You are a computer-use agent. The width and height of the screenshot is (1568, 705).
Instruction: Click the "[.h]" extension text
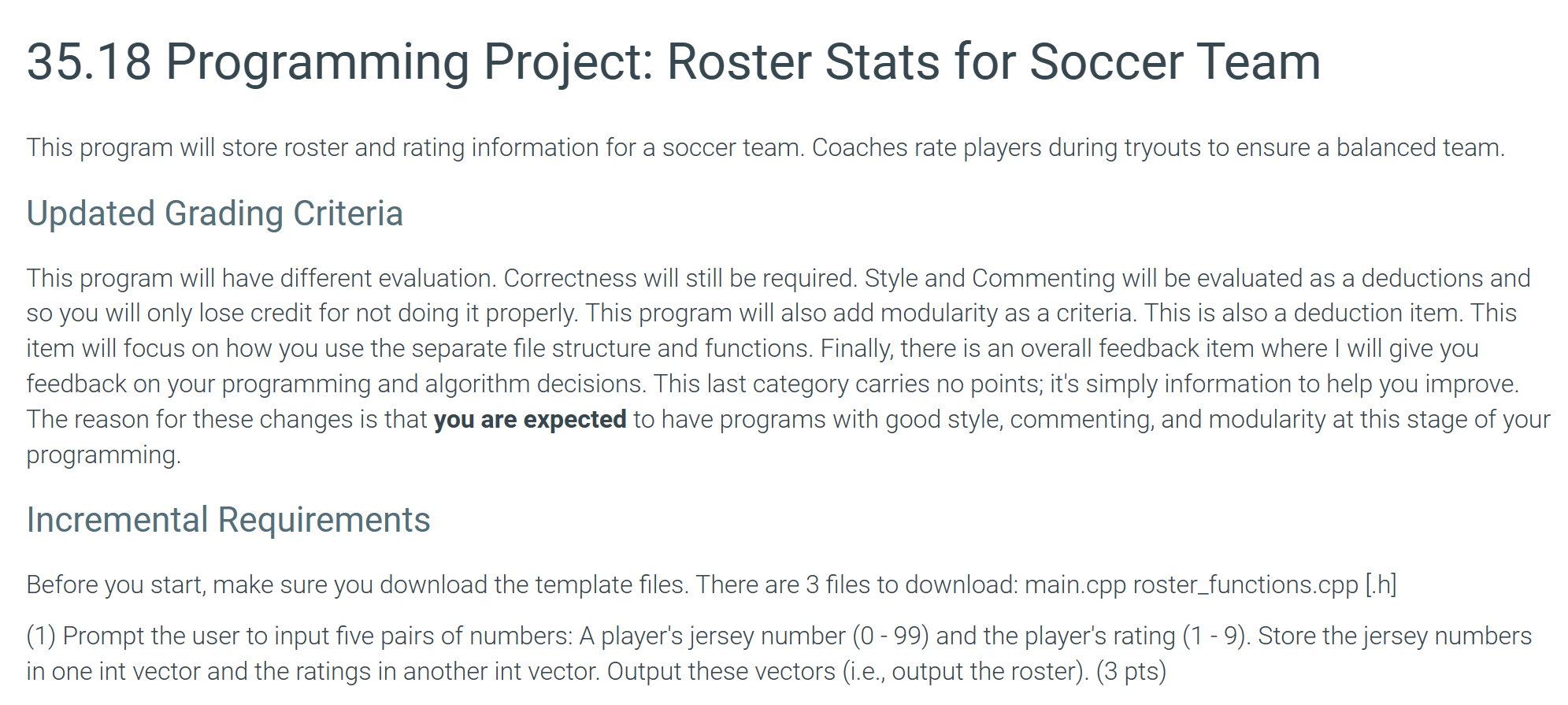(x=1381, y=585)
